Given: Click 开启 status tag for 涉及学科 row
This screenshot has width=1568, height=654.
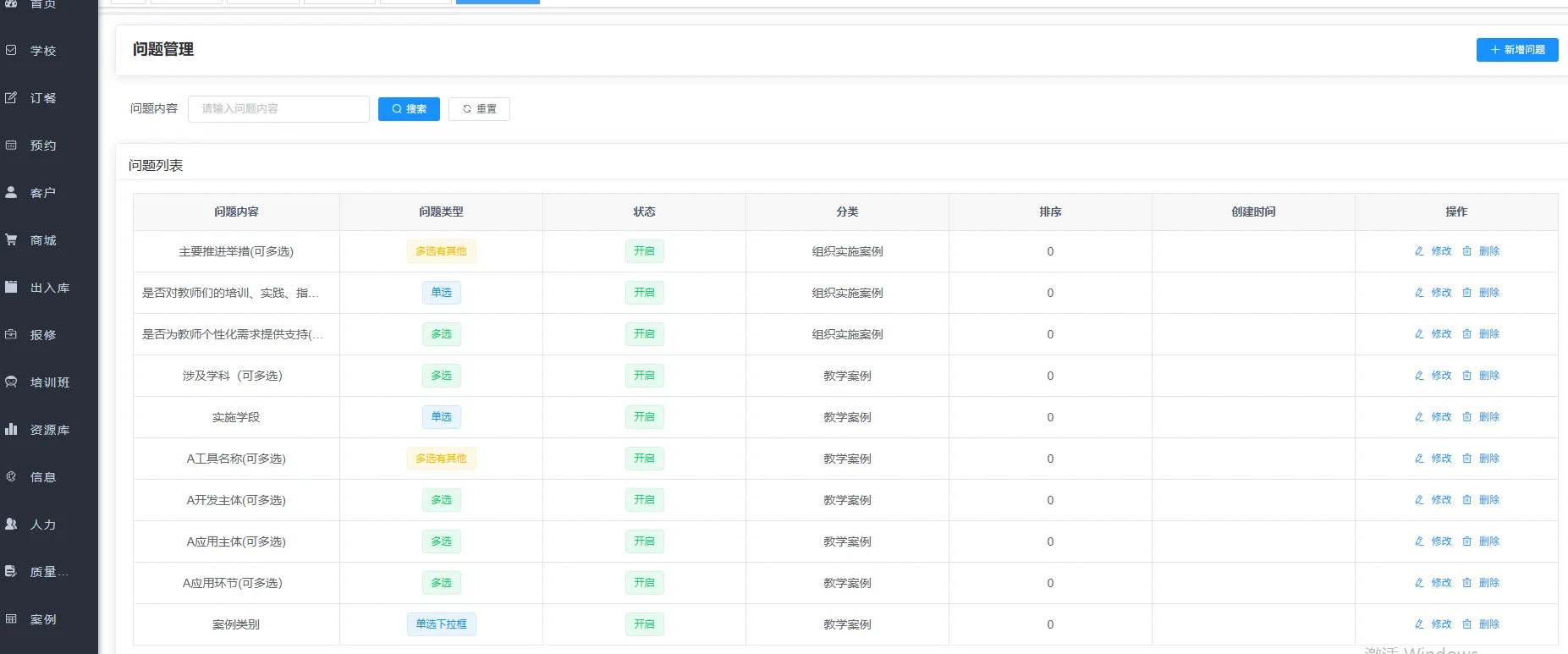Looking at the screenshot, I should pyautogui.click(x=644, y=376).
